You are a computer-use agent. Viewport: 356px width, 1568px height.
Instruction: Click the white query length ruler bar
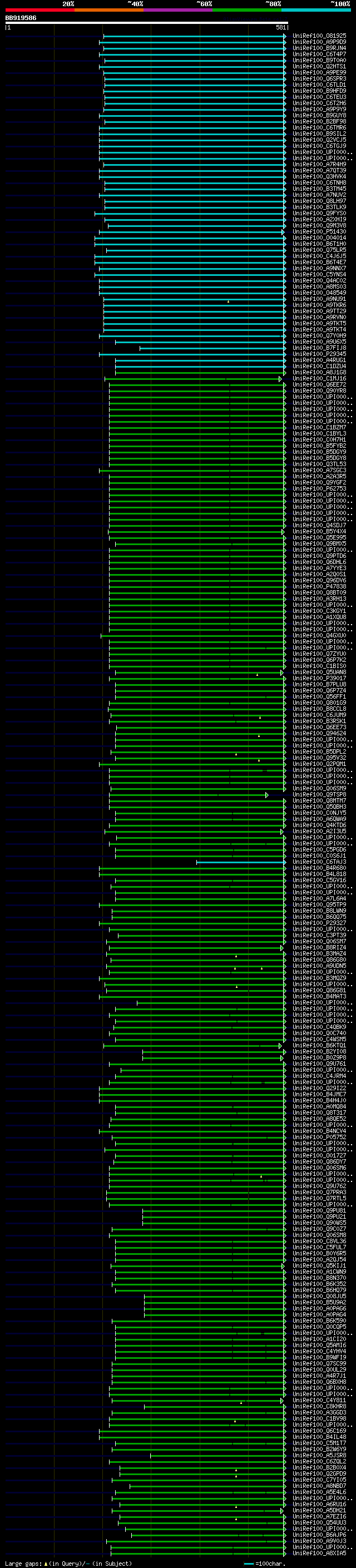coord(147,23)
